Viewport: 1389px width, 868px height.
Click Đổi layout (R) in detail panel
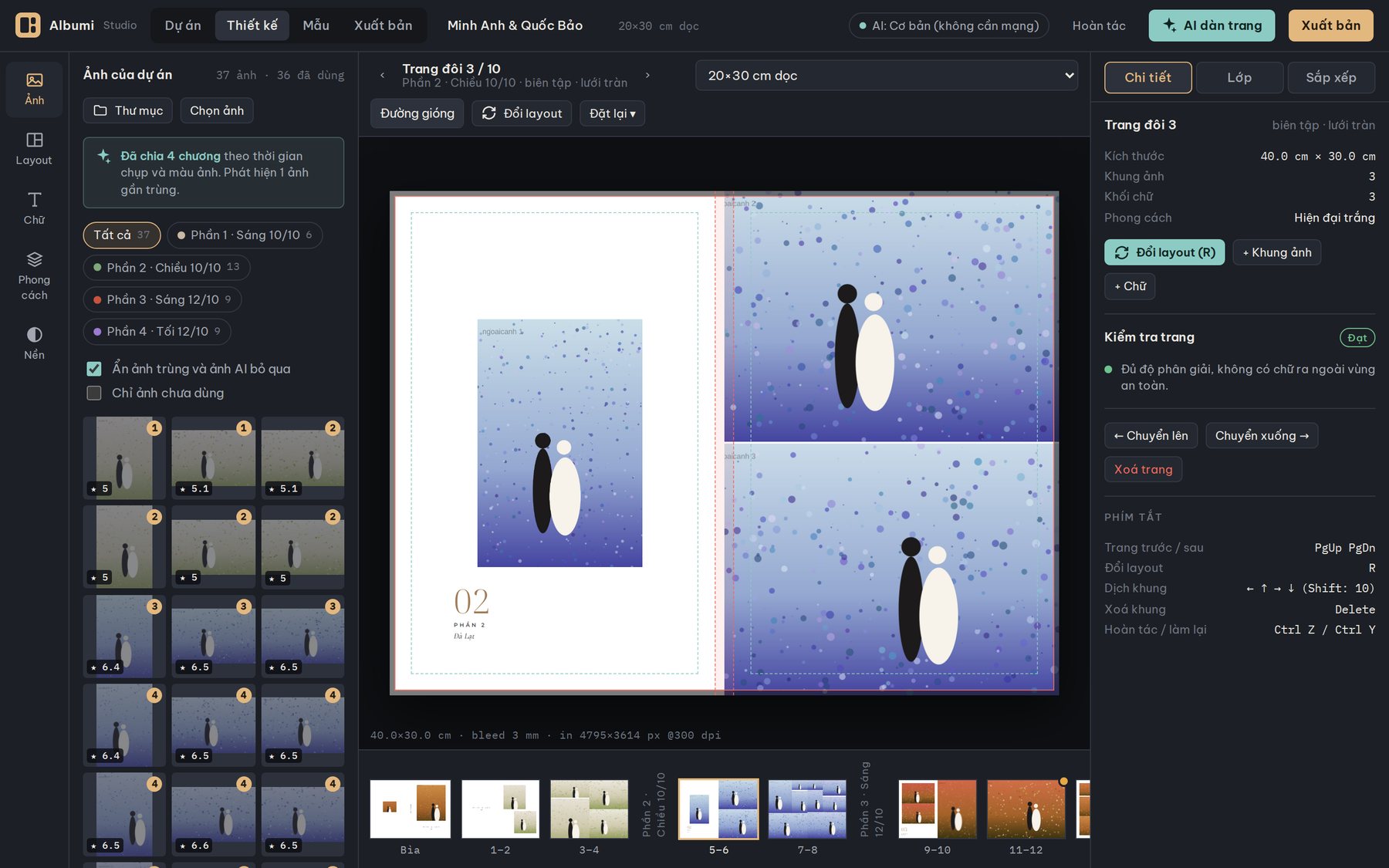tap(1164, 252)
